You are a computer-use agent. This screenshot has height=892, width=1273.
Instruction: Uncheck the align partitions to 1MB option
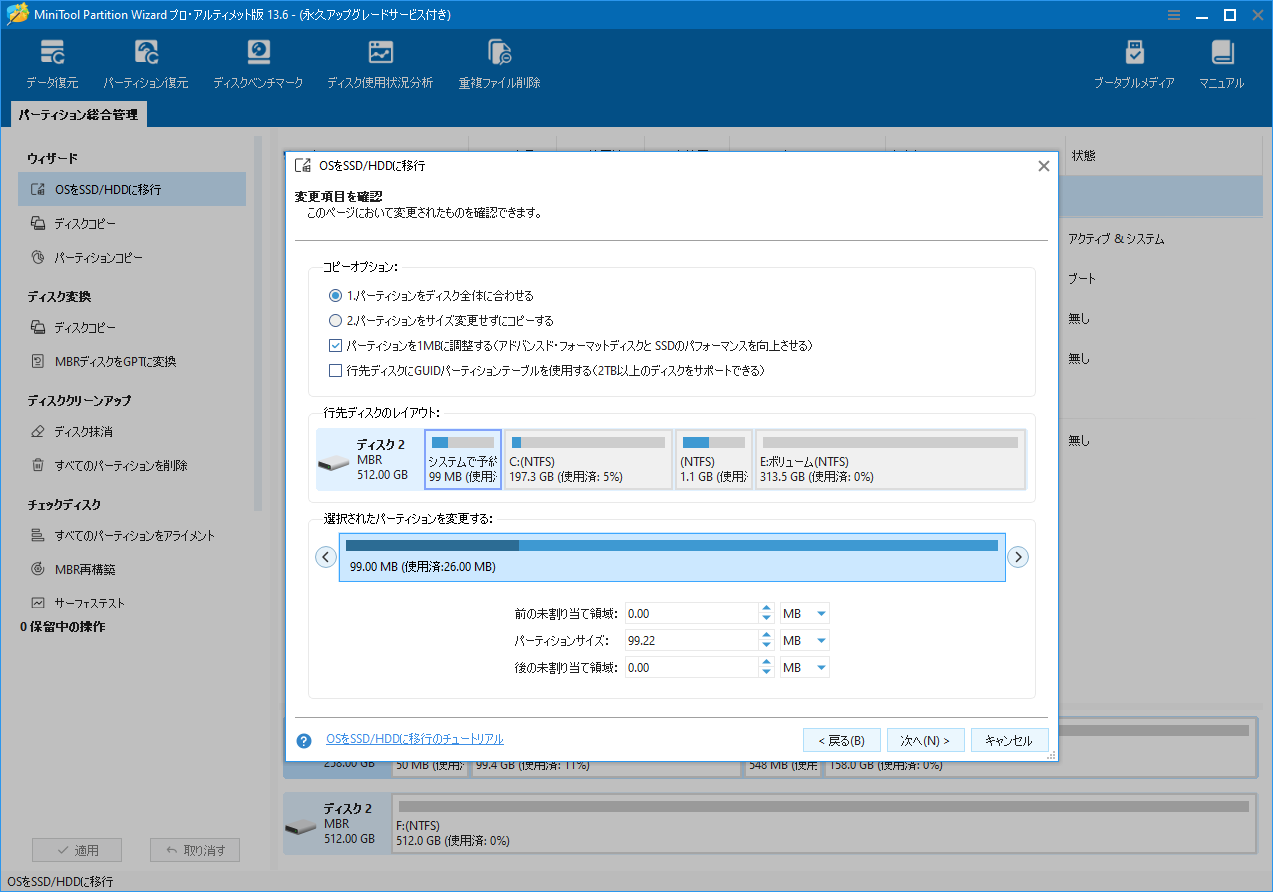(x=336, y=347)
